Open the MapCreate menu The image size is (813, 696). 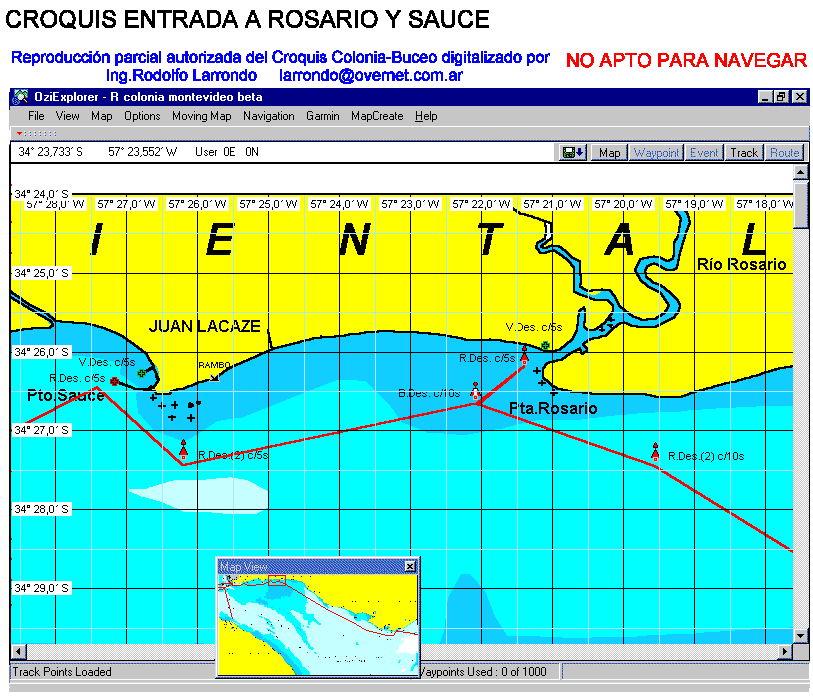point(377,116)
